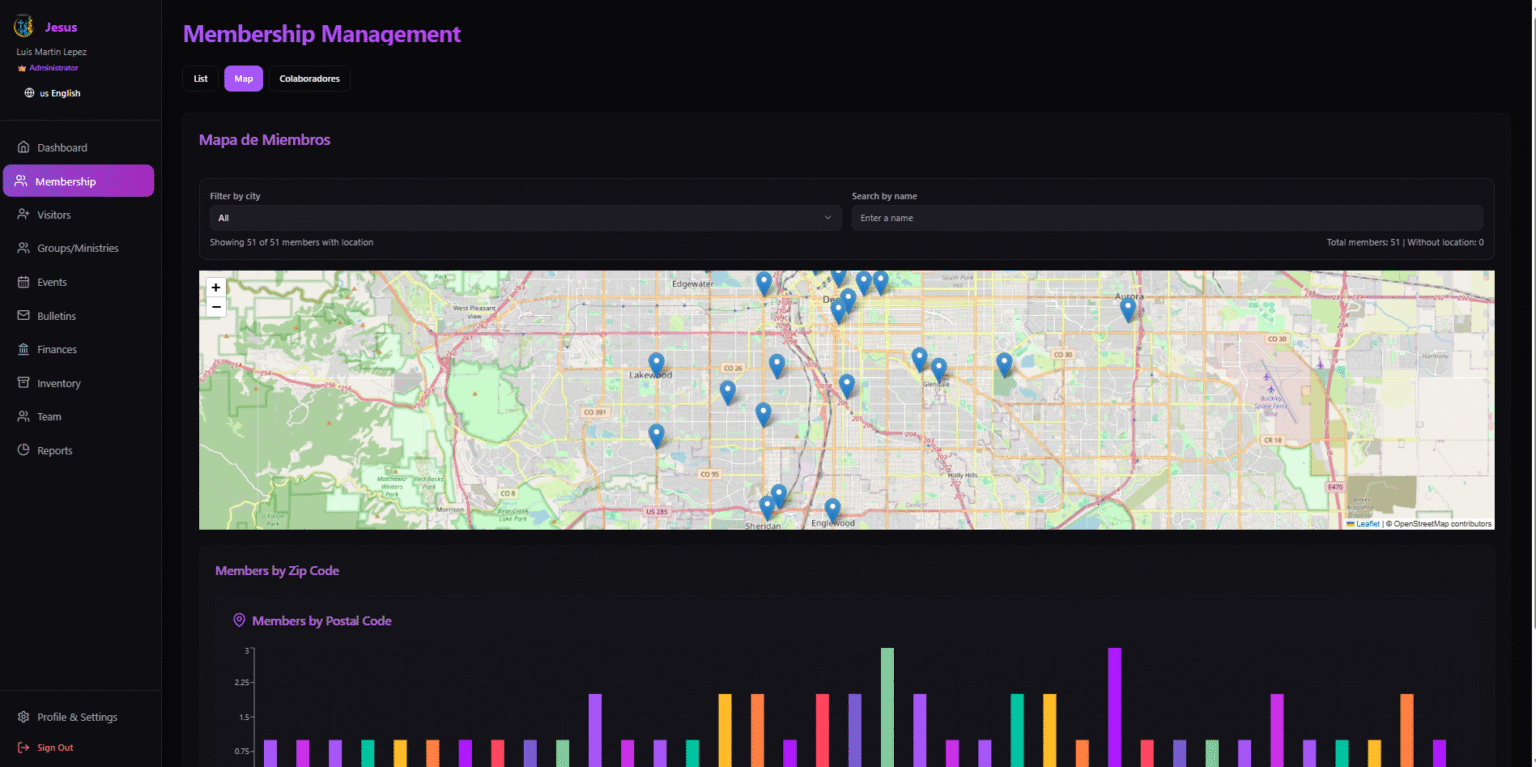The height and width of the screenshot is (767, 1536).
Task: Switch language via us English selector
Action: point(52,93)
